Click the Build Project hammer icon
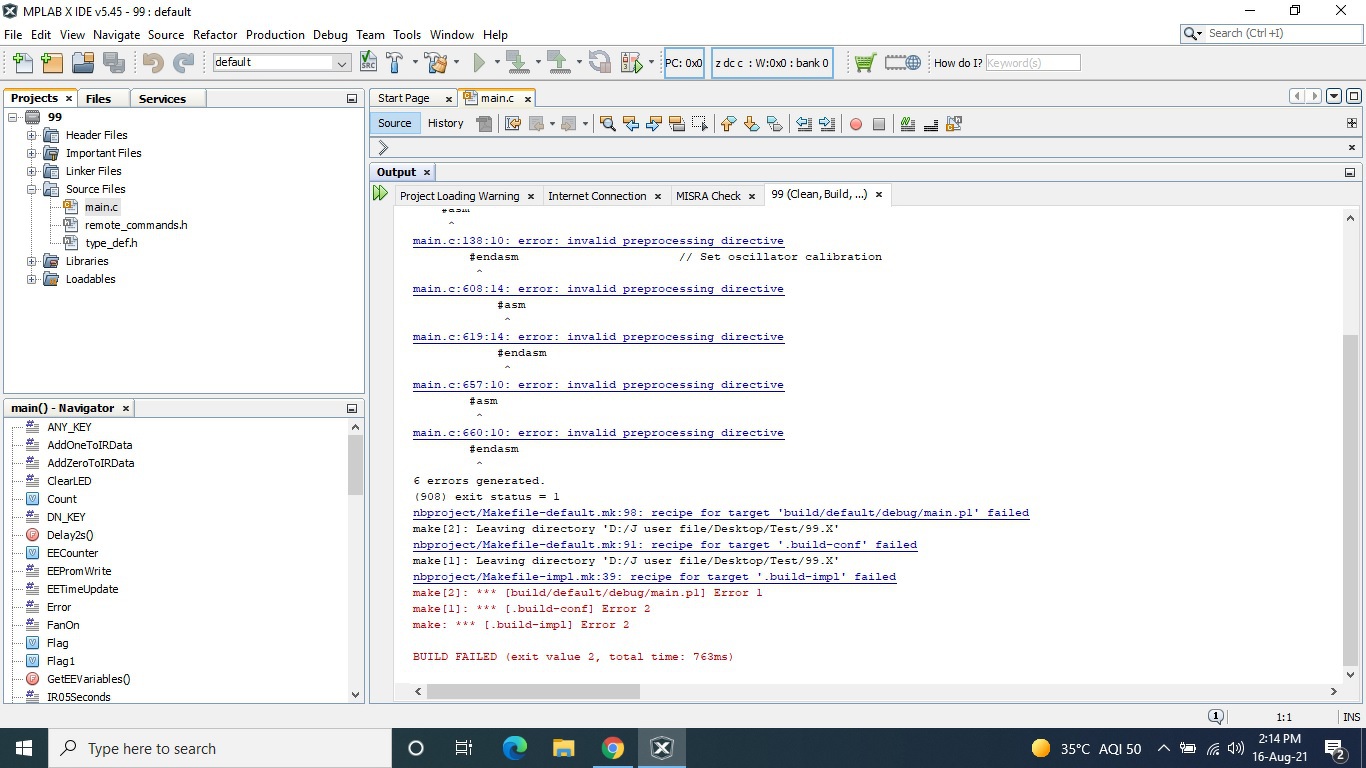Image resolution: width=1366 pixels, height=768 pixels. (393, 63)
